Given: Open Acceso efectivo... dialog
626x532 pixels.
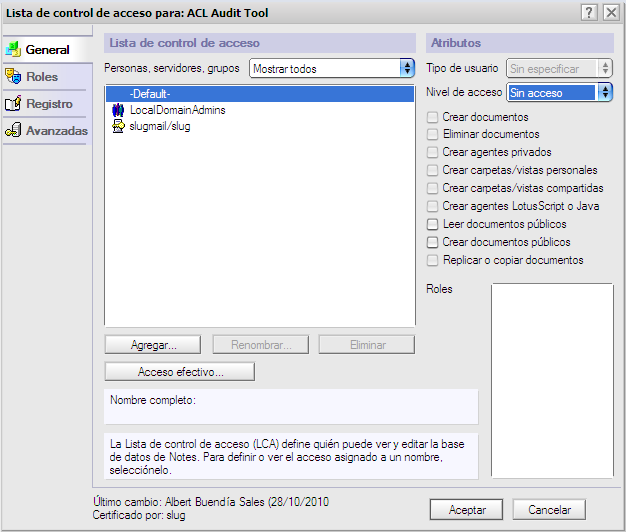Looking at the screenshot, I should click(180, 372).
